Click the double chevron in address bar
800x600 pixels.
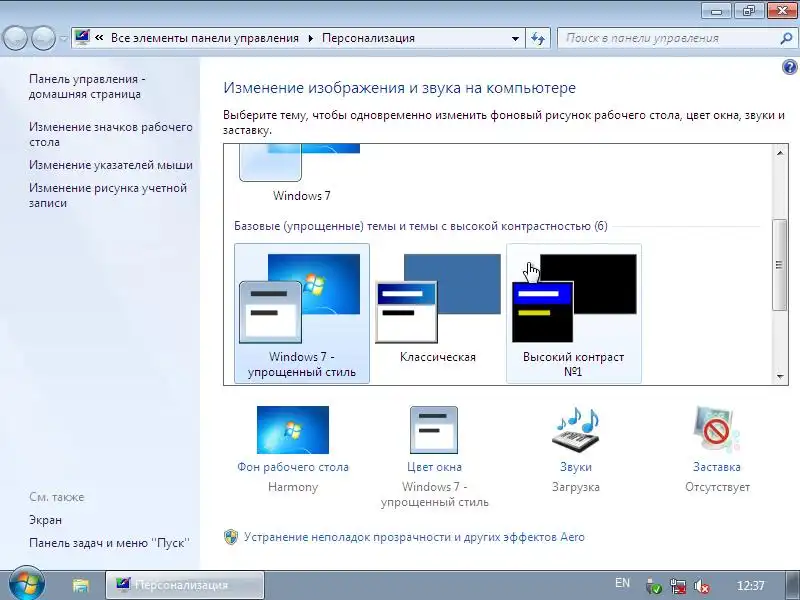coord(99,38)
